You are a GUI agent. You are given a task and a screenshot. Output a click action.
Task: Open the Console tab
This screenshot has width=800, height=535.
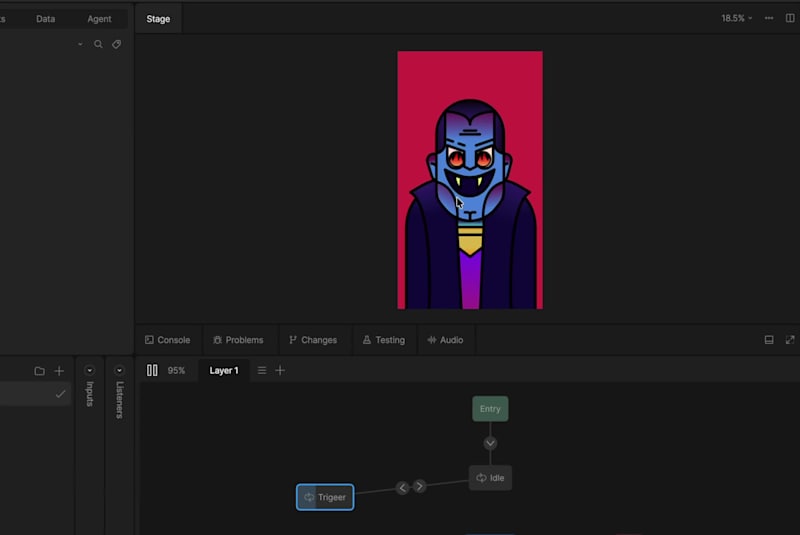click(x=167, y=340)
